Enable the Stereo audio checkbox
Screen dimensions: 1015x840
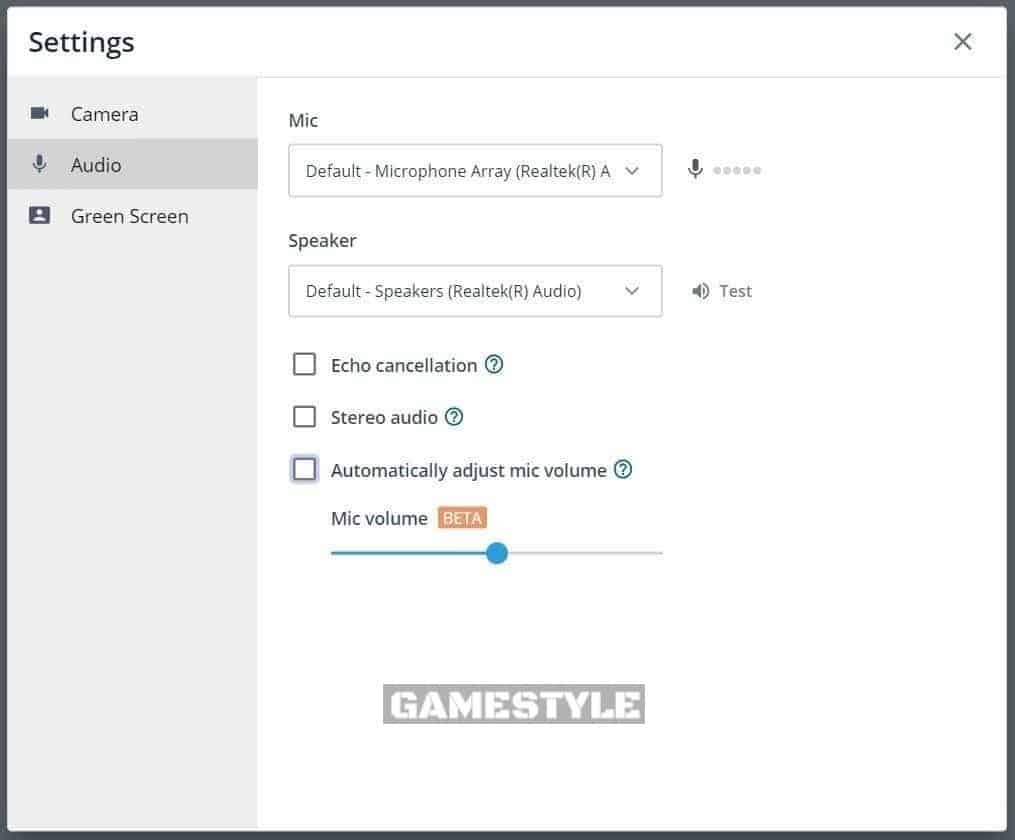304,416
